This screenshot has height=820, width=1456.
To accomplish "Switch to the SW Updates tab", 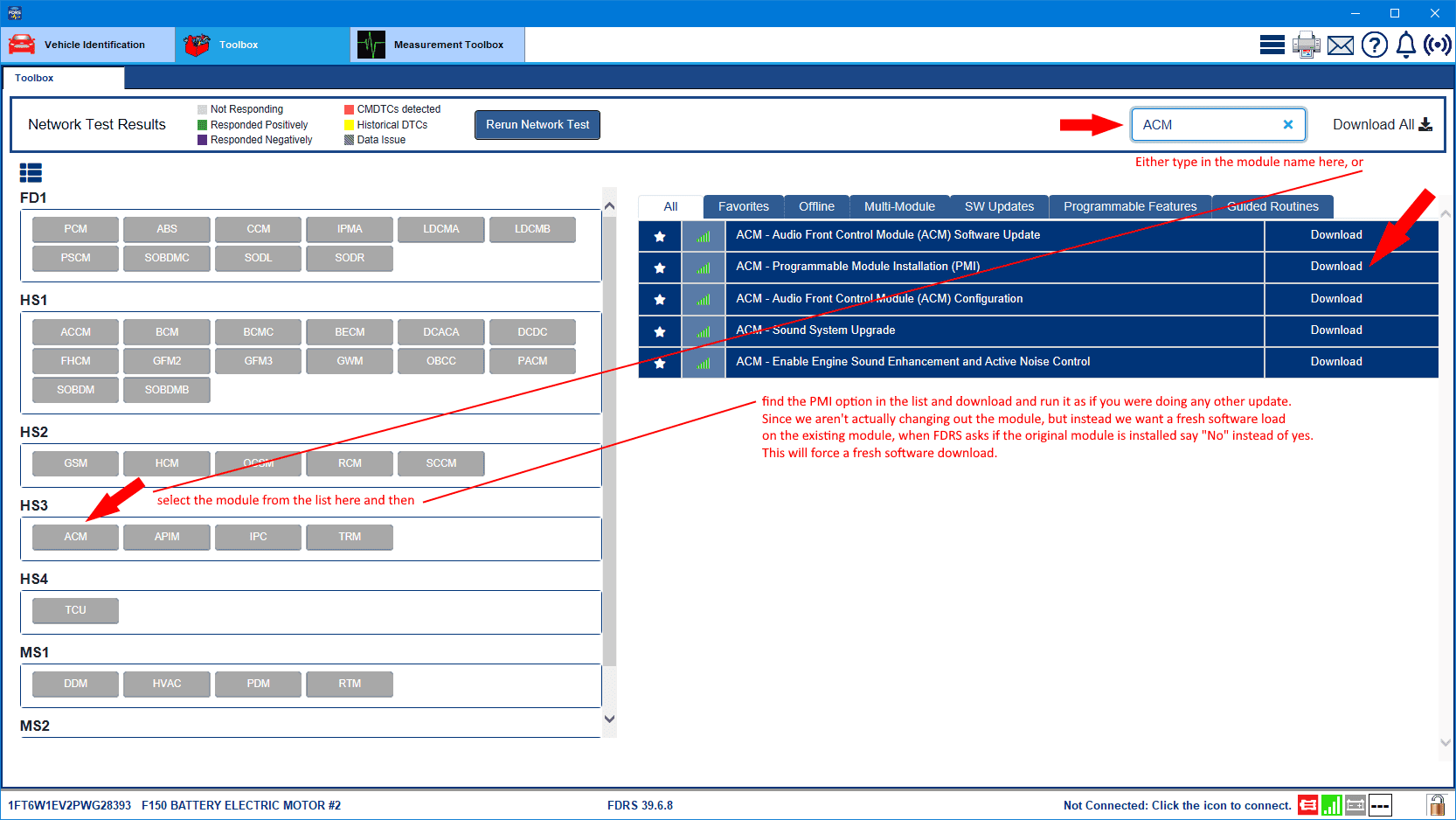I will point(999,207).
